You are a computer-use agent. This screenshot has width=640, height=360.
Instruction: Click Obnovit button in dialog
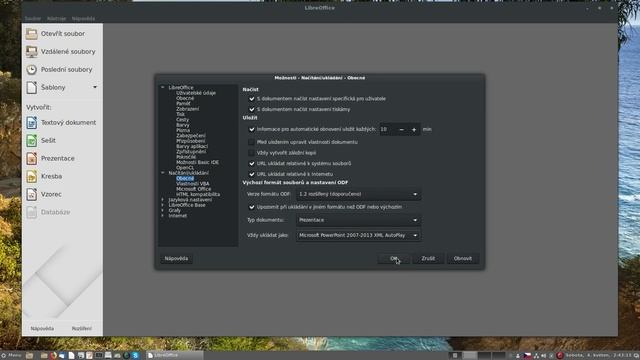(462, 258)
